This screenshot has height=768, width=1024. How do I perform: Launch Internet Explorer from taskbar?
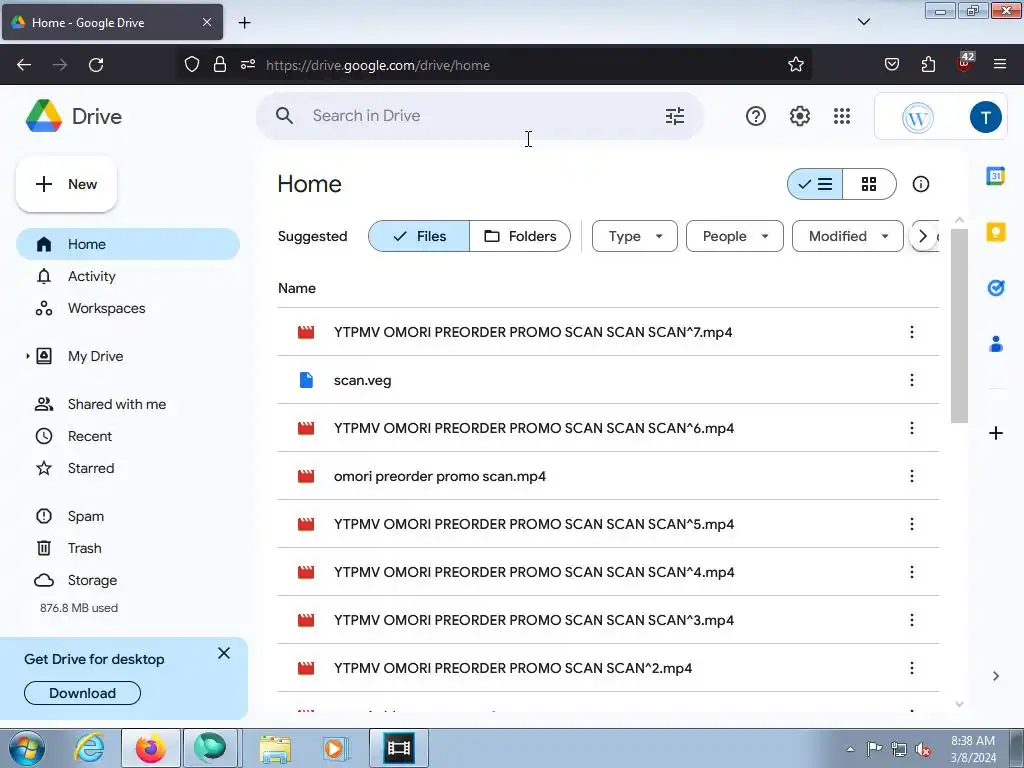pos(89,748)
